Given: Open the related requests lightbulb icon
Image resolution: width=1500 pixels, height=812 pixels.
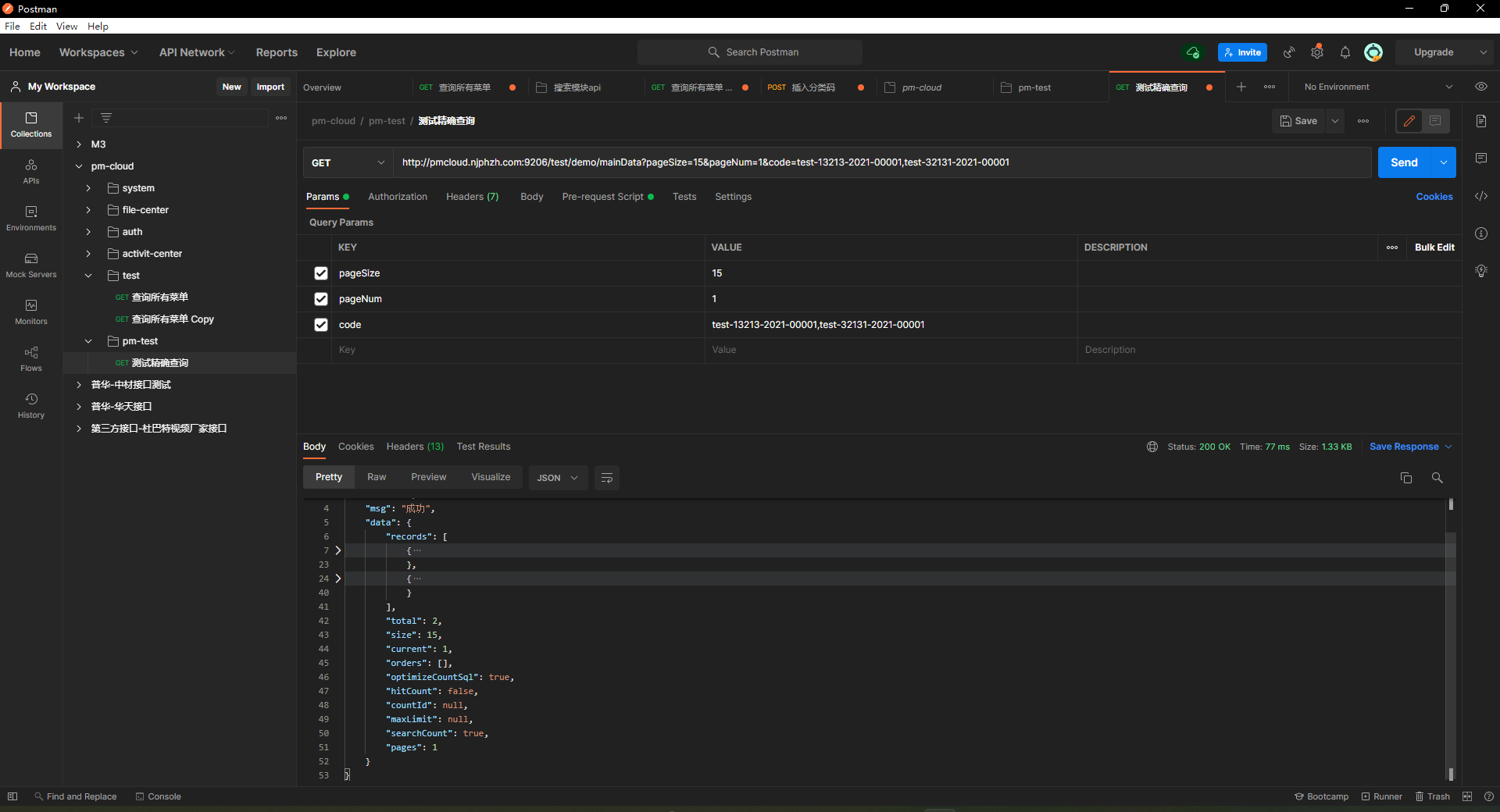Looking at the screenshot, I should tap(1481, 271).
